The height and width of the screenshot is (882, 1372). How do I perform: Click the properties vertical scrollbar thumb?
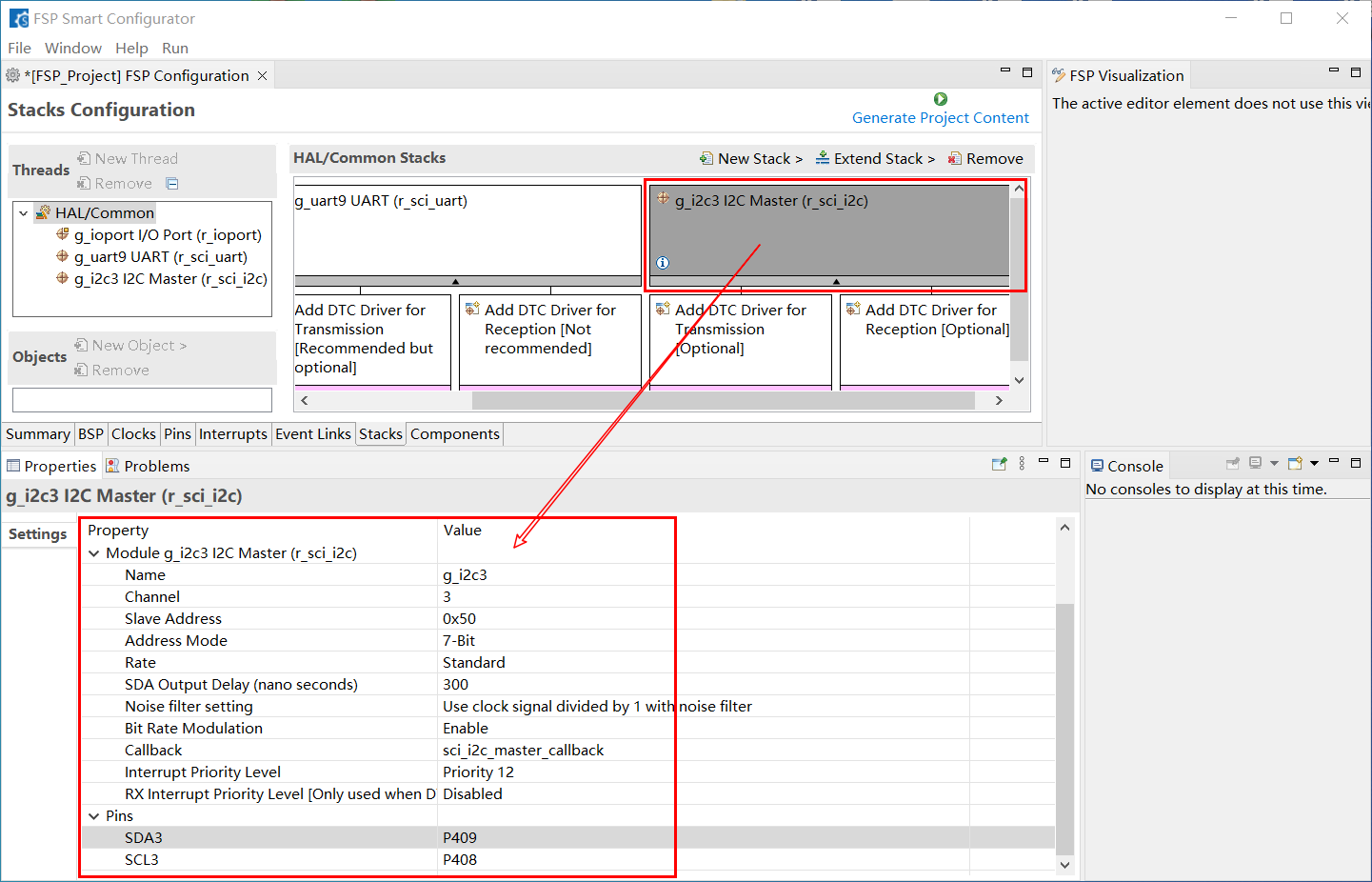pyautogui.click(x=1064, y=730)
